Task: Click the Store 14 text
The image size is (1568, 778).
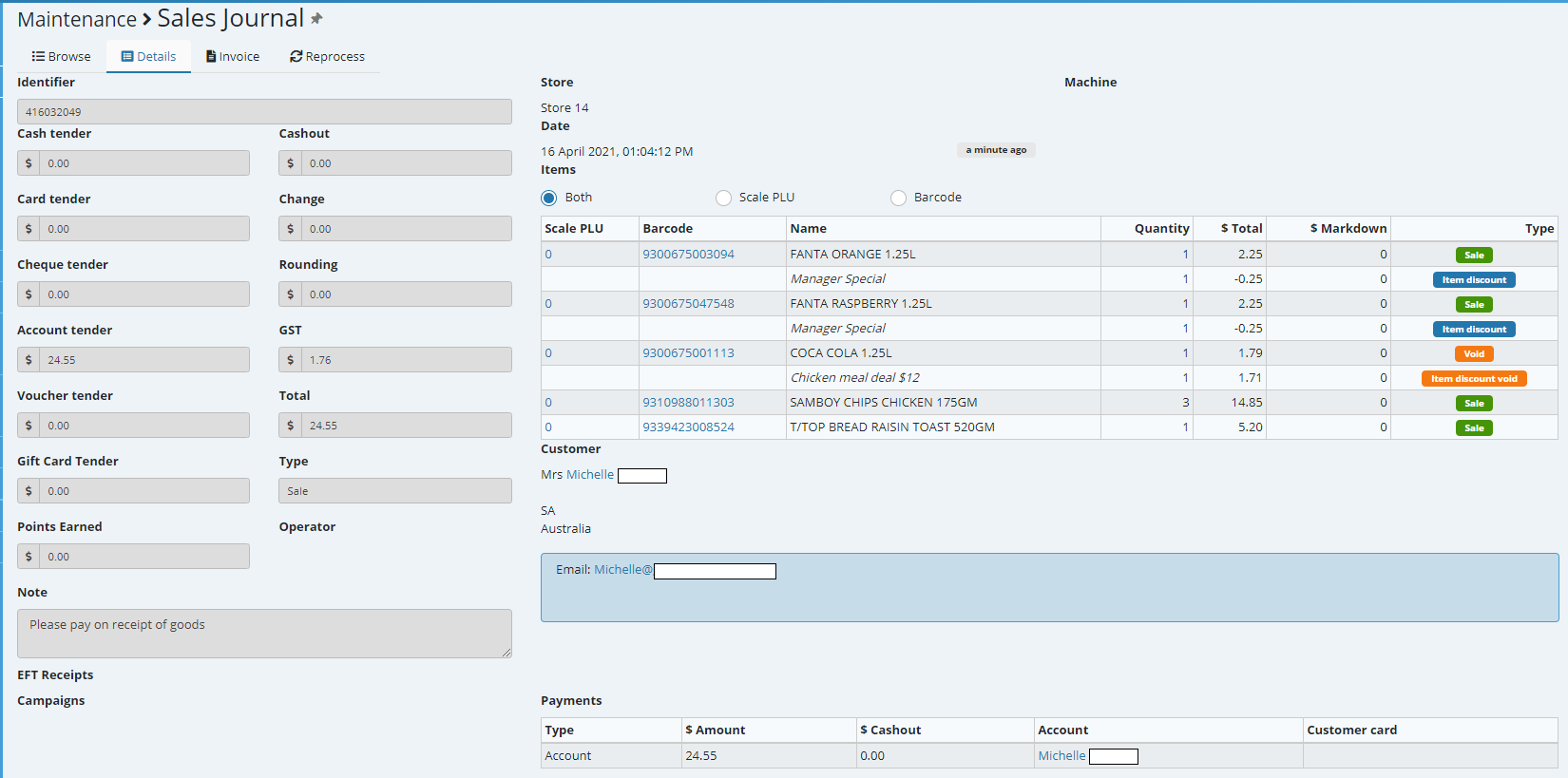Action: [564, 108]
